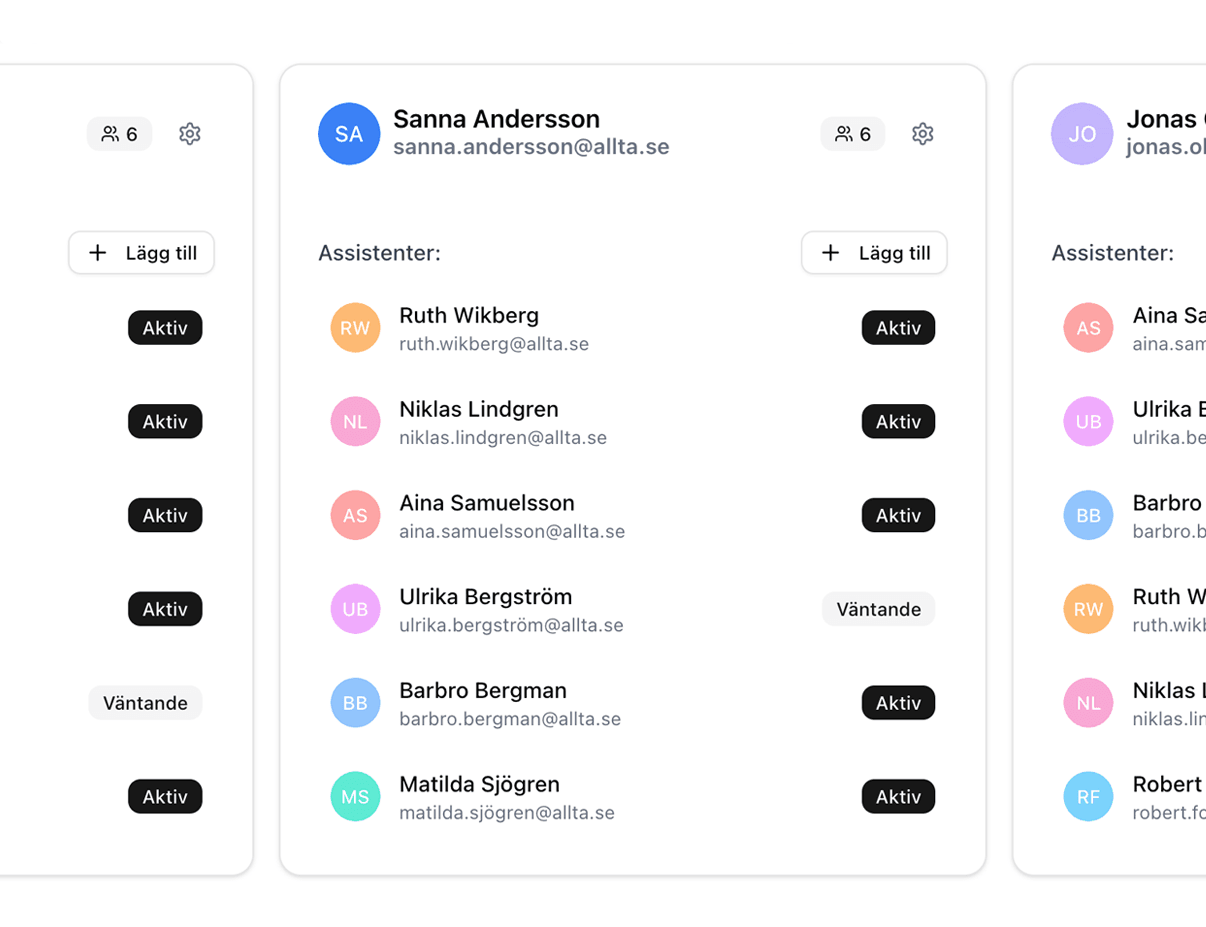Click Barbro Bergman's Aktiv status badge
Image resolution: width=1206 pixels, height=927 pixels.
point(898,703)
